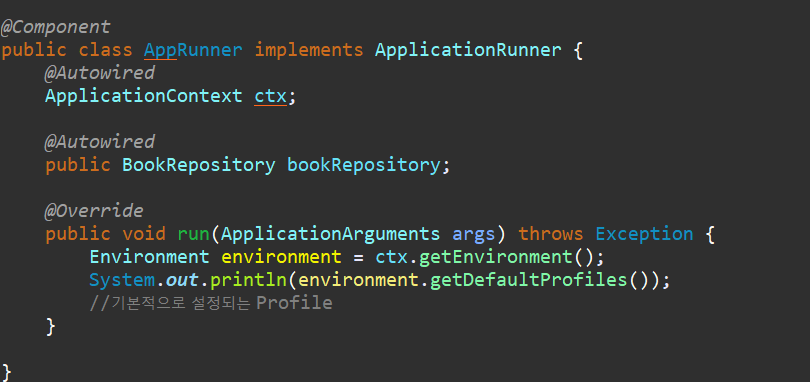
Task: Select the 'void' keyword
Action: (144, 234)
